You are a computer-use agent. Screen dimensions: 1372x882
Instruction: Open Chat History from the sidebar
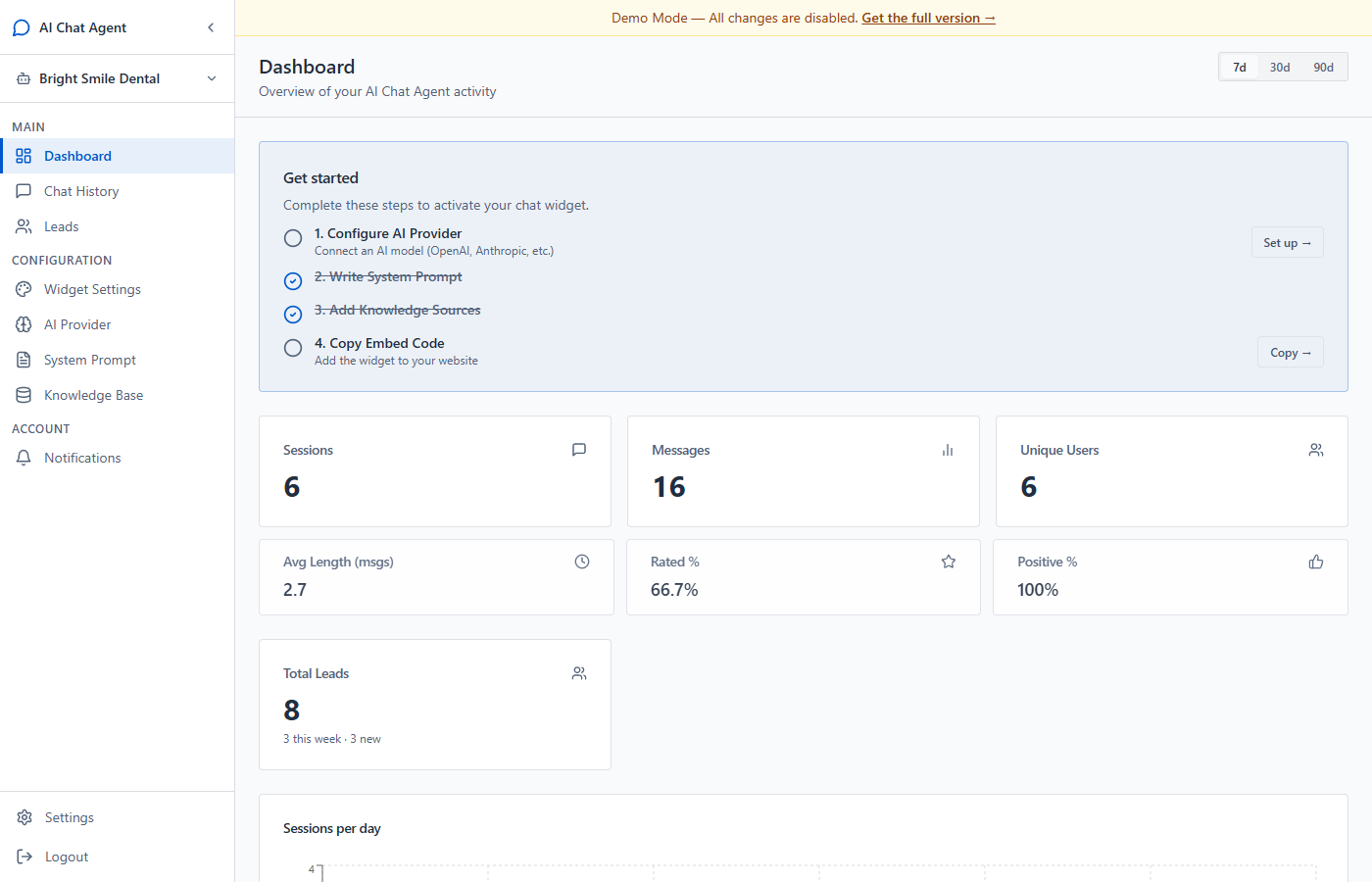click(117, 191)
